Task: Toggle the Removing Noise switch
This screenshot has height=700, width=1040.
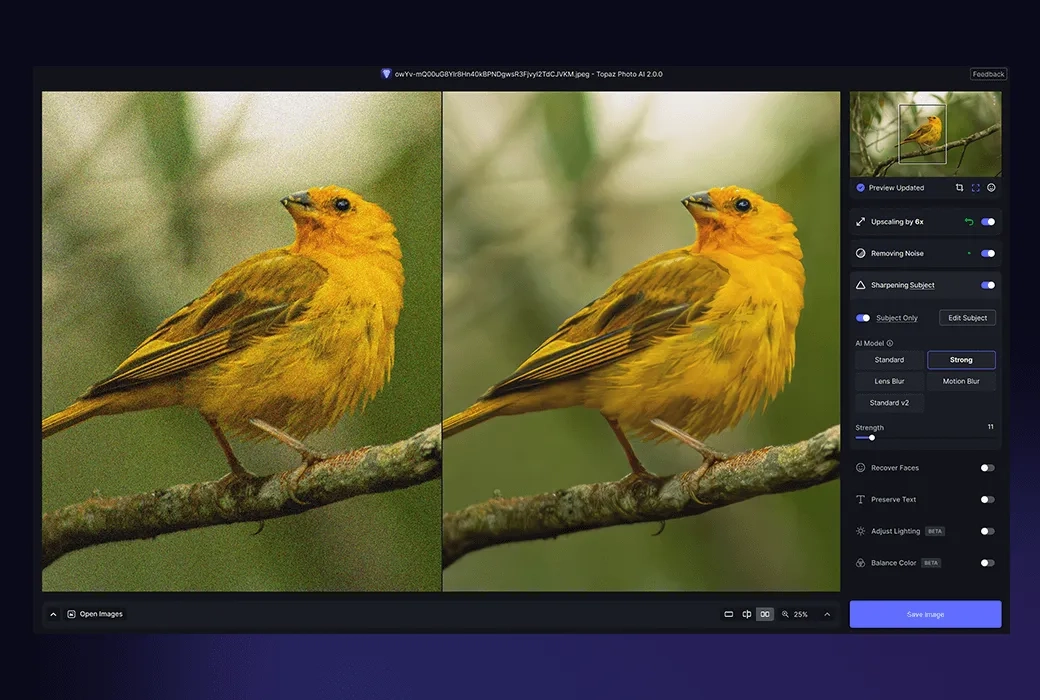Action: coord(988,253)
